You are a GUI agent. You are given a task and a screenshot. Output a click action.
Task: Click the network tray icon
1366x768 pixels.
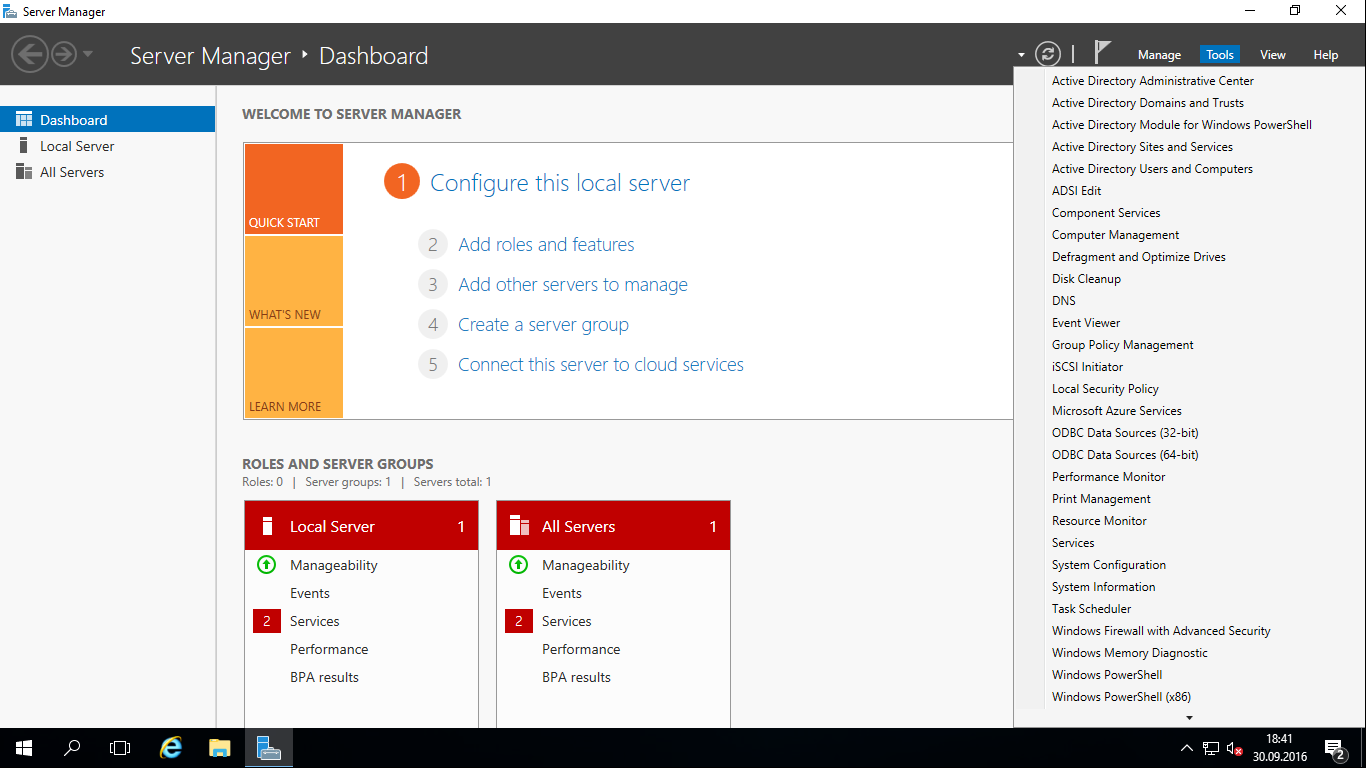[x=1211, y=748]
